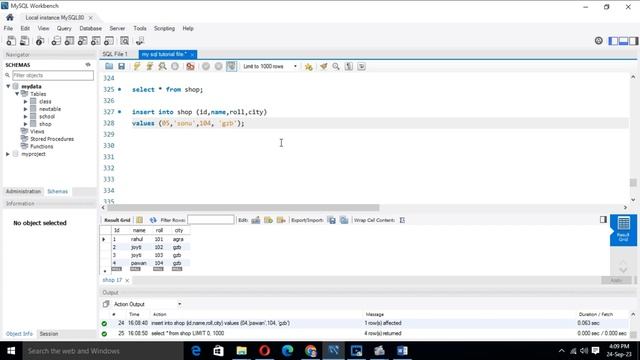This screenshot has height=360, width=640.
Task: Expand the shop table node
Action: tap(25, 124)
